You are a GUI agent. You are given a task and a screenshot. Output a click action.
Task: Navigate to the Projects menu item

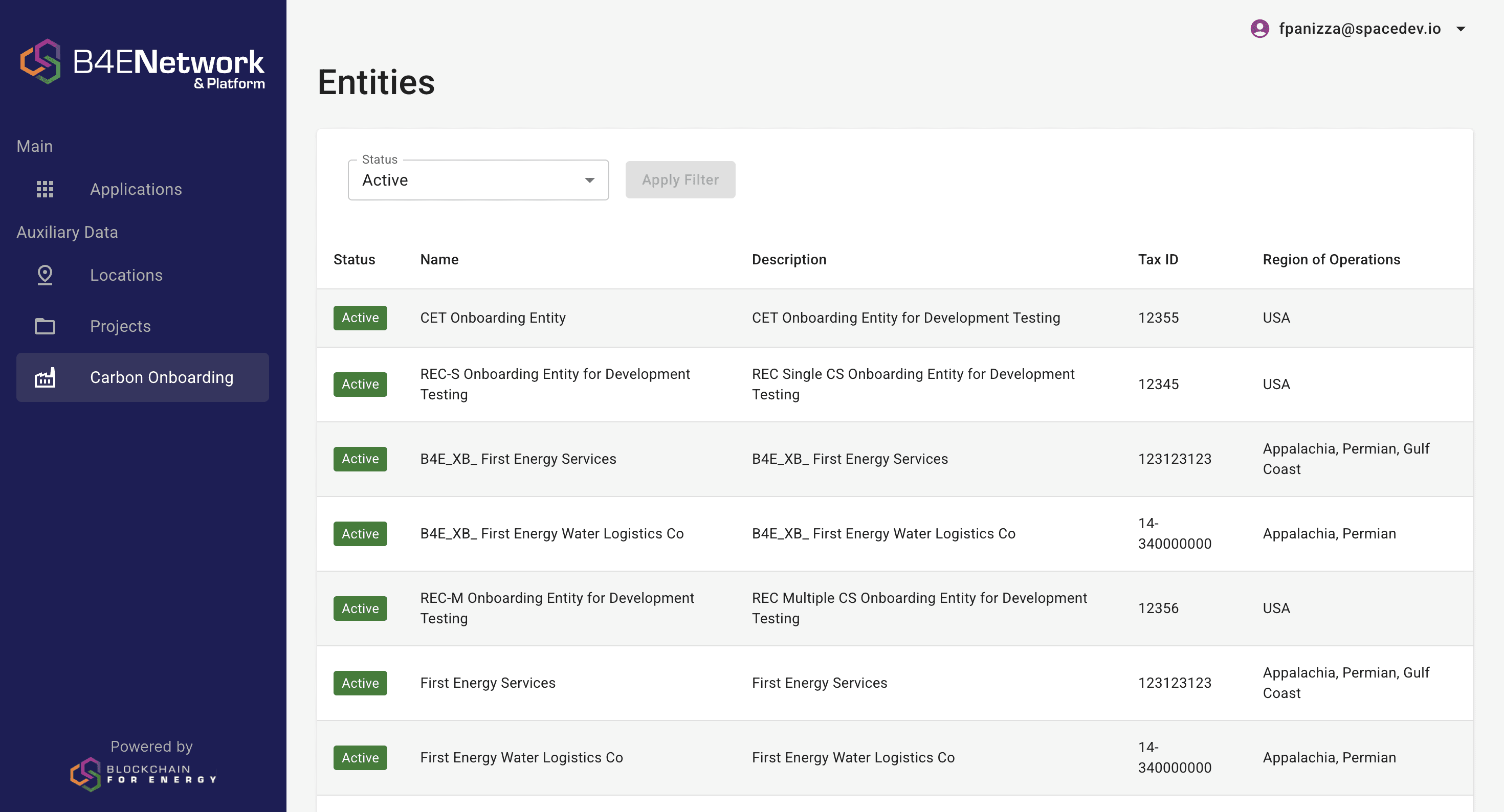click(120, 326)
